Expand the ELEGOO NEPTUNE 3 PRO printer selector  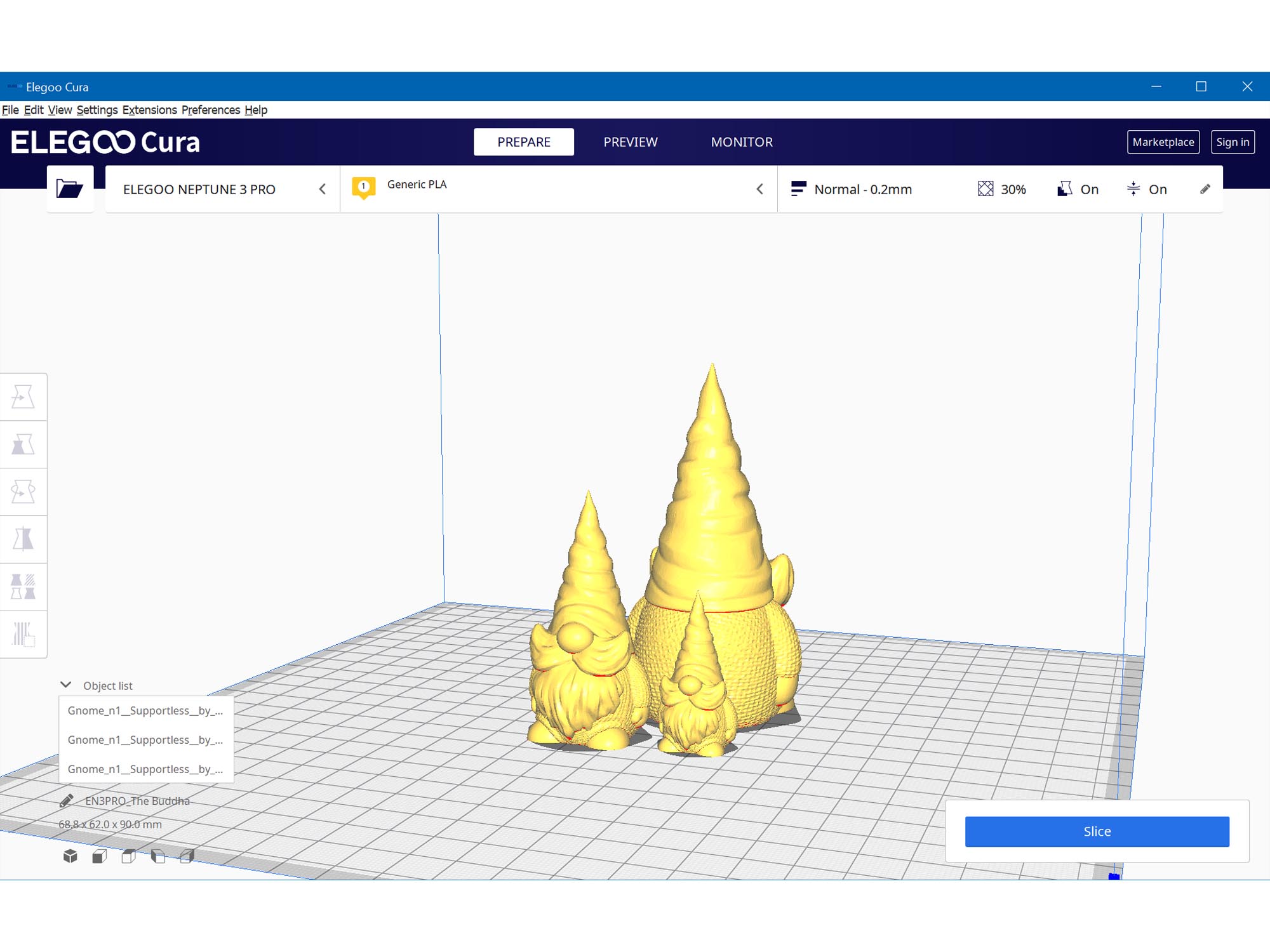click(x=223, y=189)
